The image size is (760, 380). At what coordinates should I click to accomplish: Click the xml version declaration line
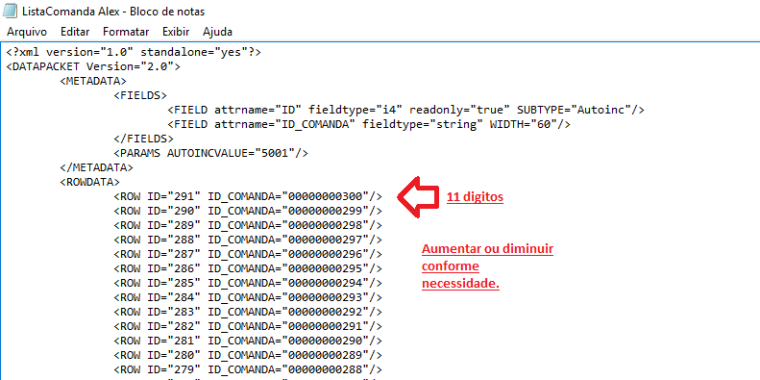[x=134, y=52]
